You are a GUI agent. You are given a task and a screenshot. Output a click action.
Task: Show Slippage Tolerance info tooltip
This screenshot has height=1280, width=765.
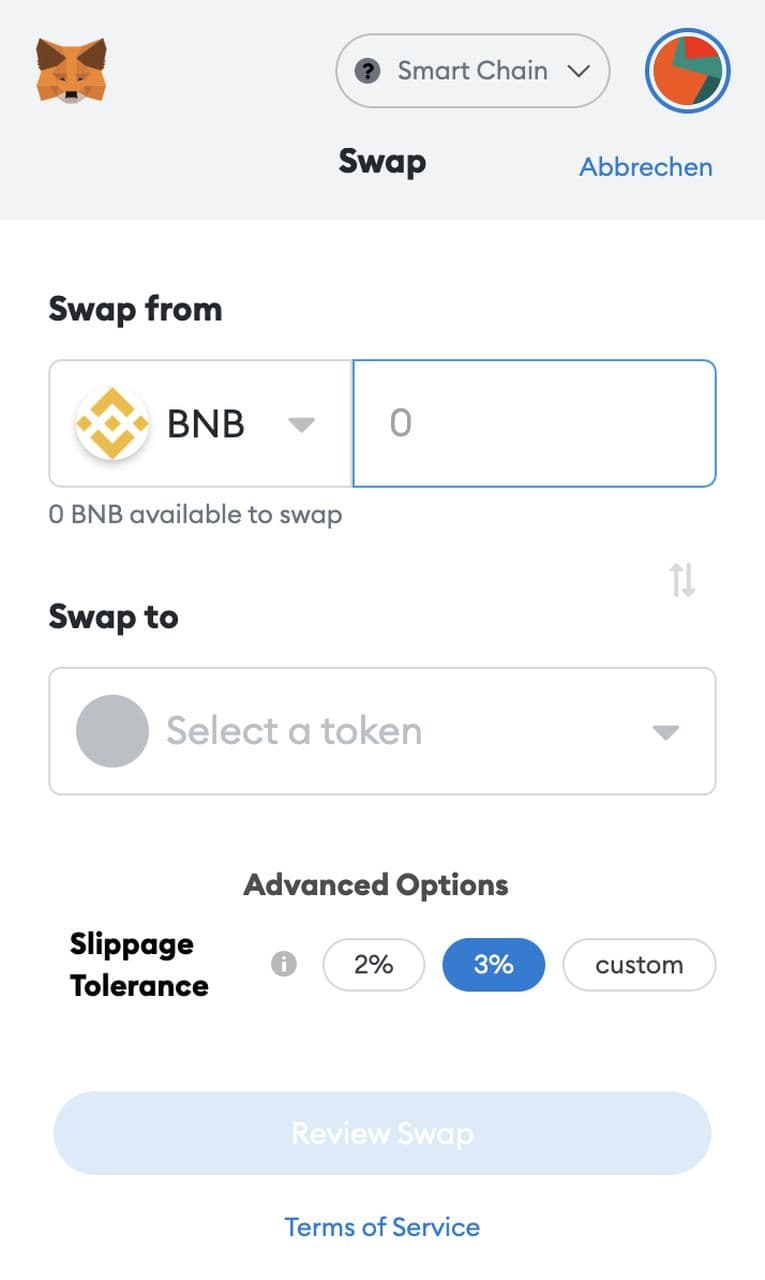(x=284, y=964)
